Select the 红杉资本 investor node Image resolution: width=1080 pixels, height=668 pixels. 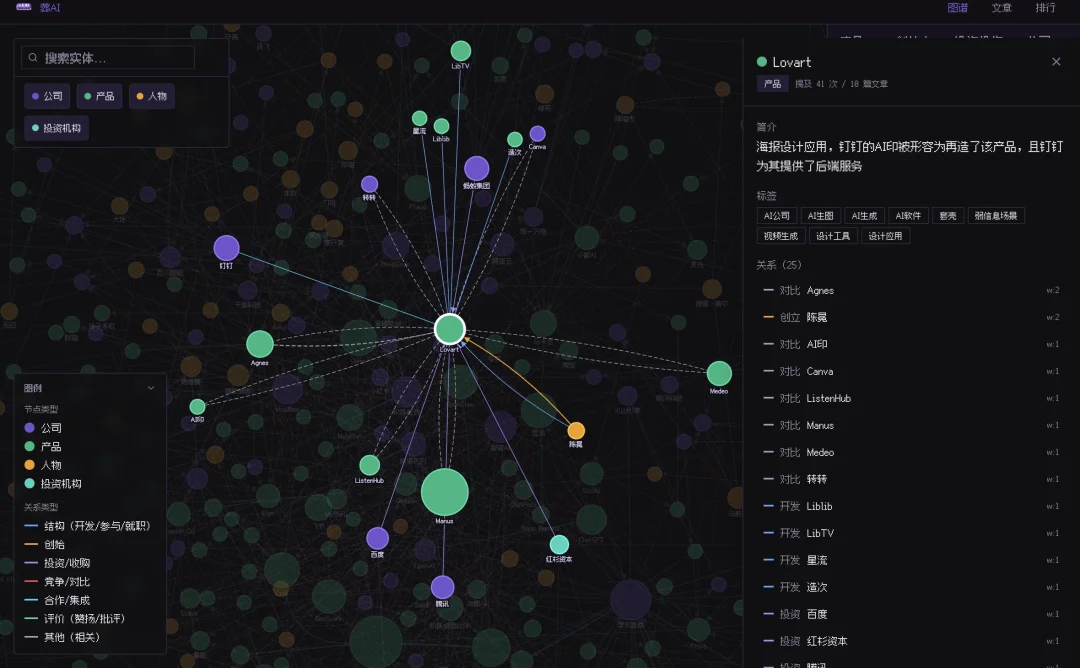pyautogui.click(x=559, y=544)
